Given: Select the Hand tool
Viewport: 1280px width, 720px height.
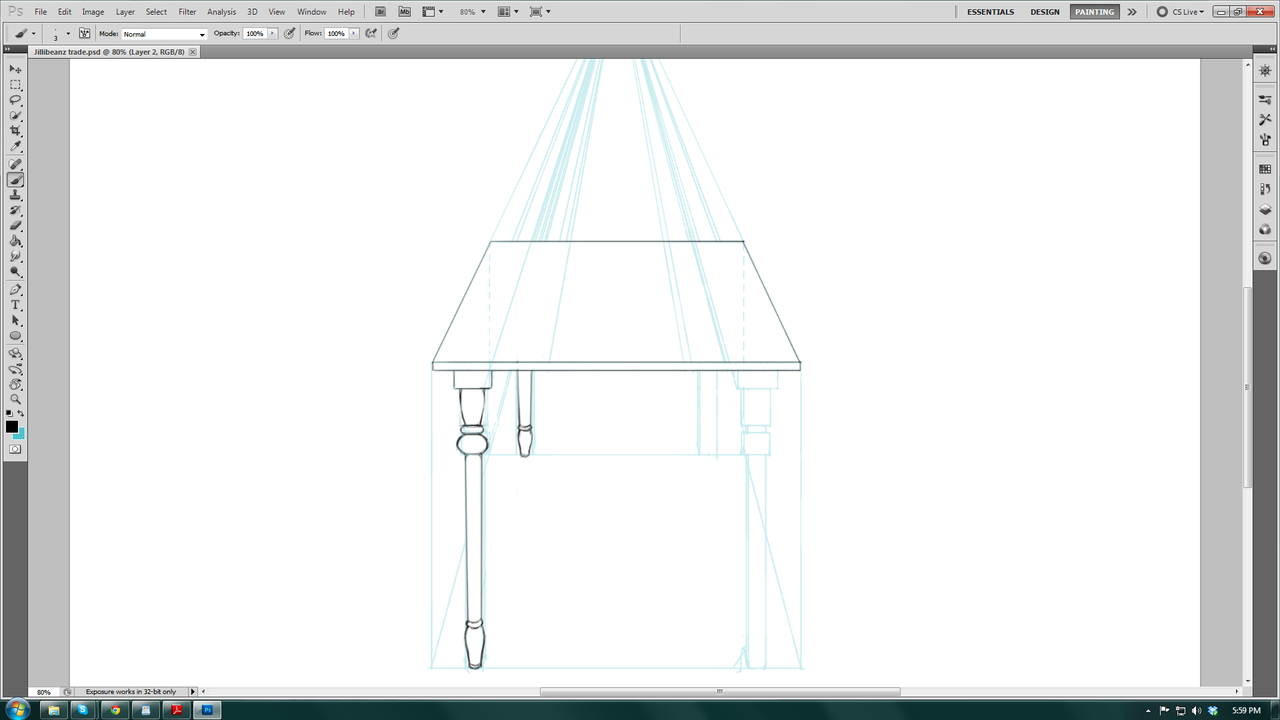Looking at the screenshot, I should [16, 384].
